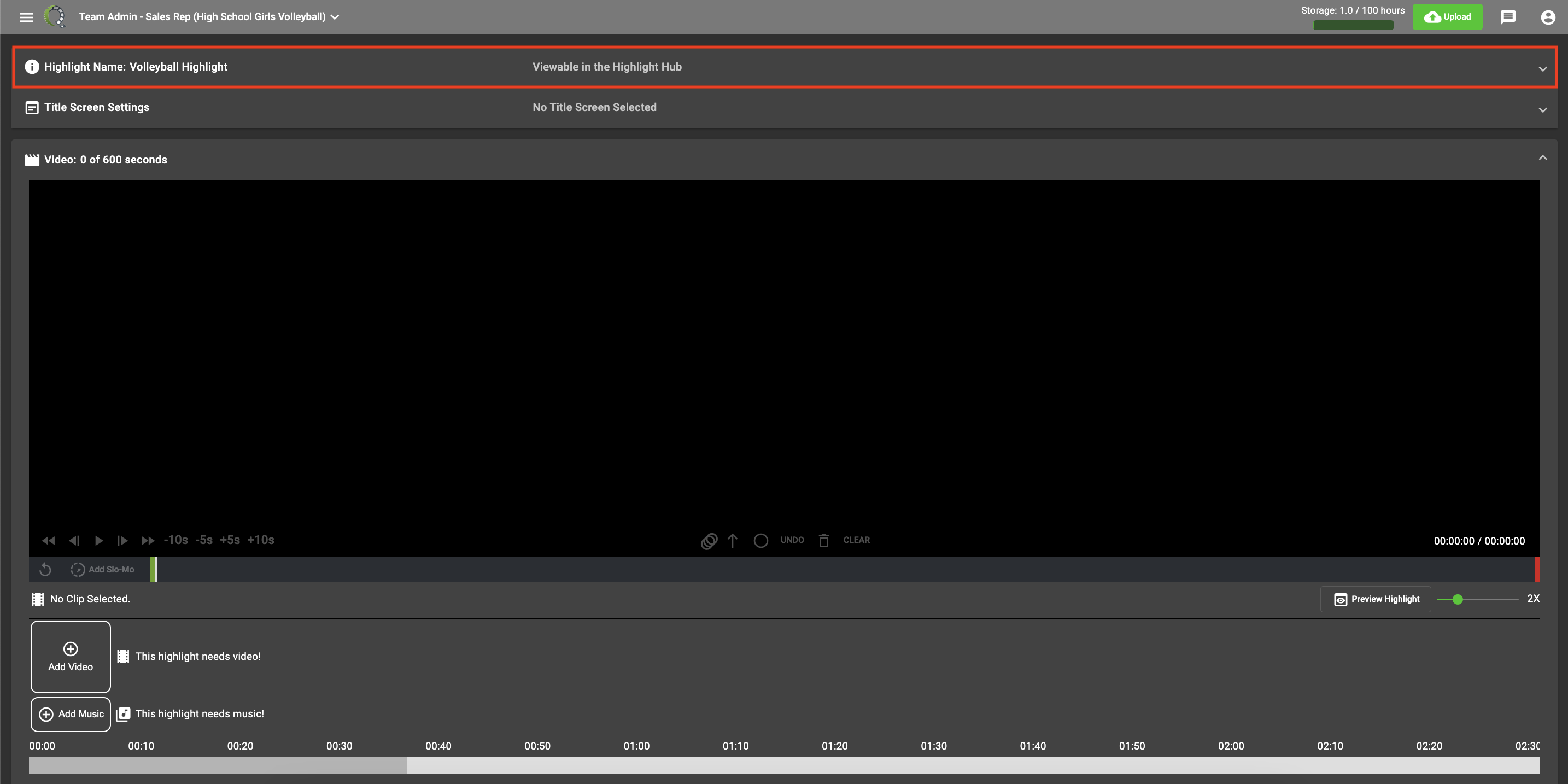This screenshot has width=1568, height=784.
Task: Play the video
Action: (98, 541)
